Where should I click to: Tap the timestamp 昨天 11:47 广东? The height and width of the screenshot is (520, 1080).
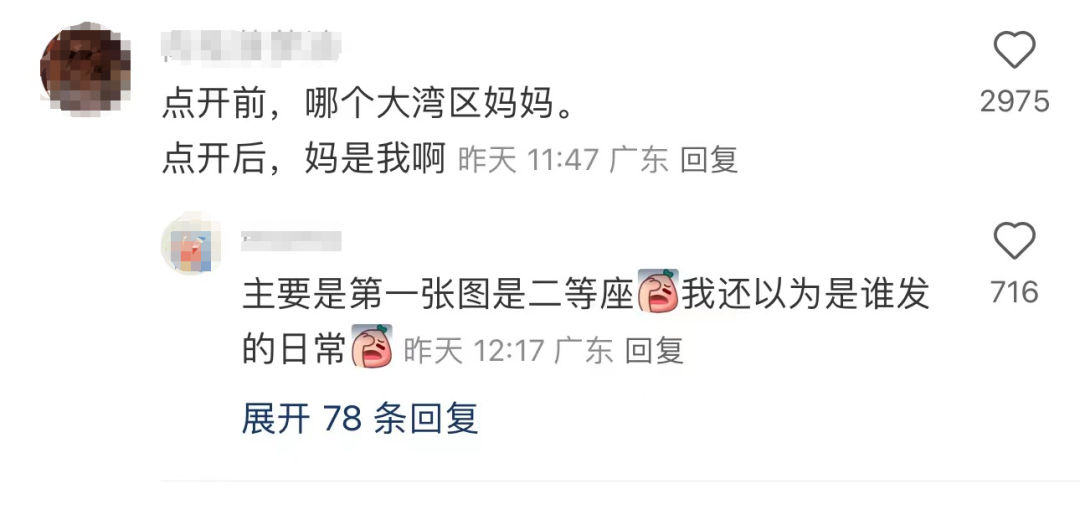point(563,160)
